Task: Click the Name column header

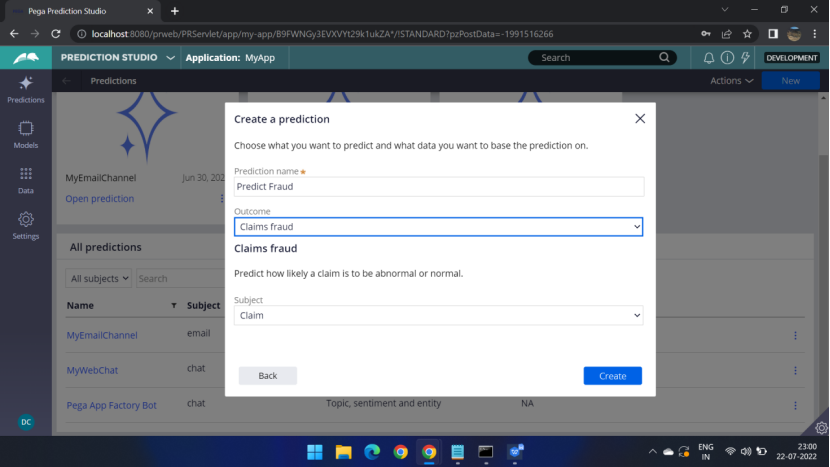Action: click(x=80, y=306)
